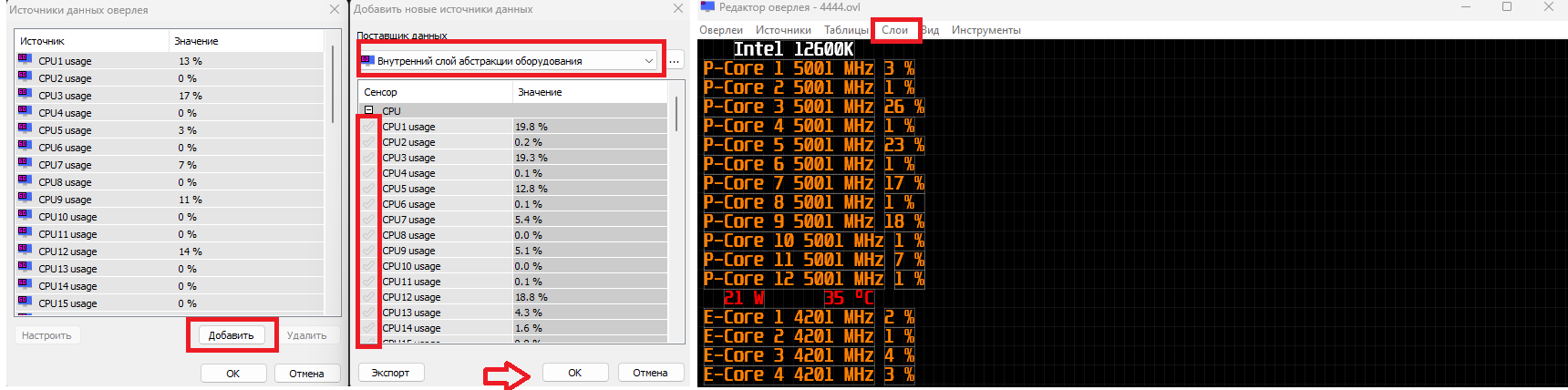Click the icon beside CPU15 usage in sources list
This screenshot has width=1568, height=390.
[x=25, y=302]
